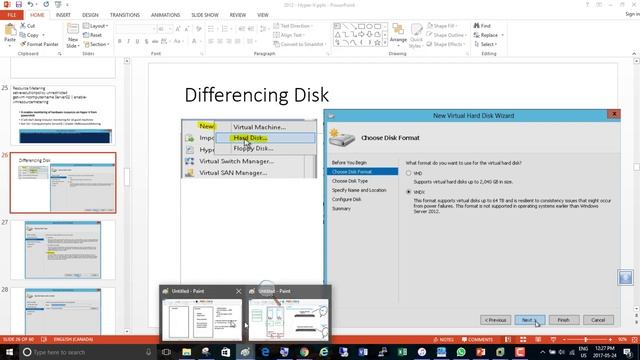Viewport: 640px width, 360px height.
Task: Select slide 25 thumbnail
Action: click(x=63, y=115)
